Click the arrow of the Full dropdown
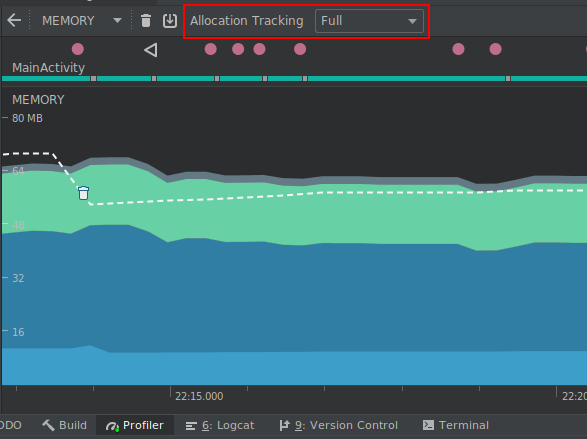The image size is (587, 439). 412,21
